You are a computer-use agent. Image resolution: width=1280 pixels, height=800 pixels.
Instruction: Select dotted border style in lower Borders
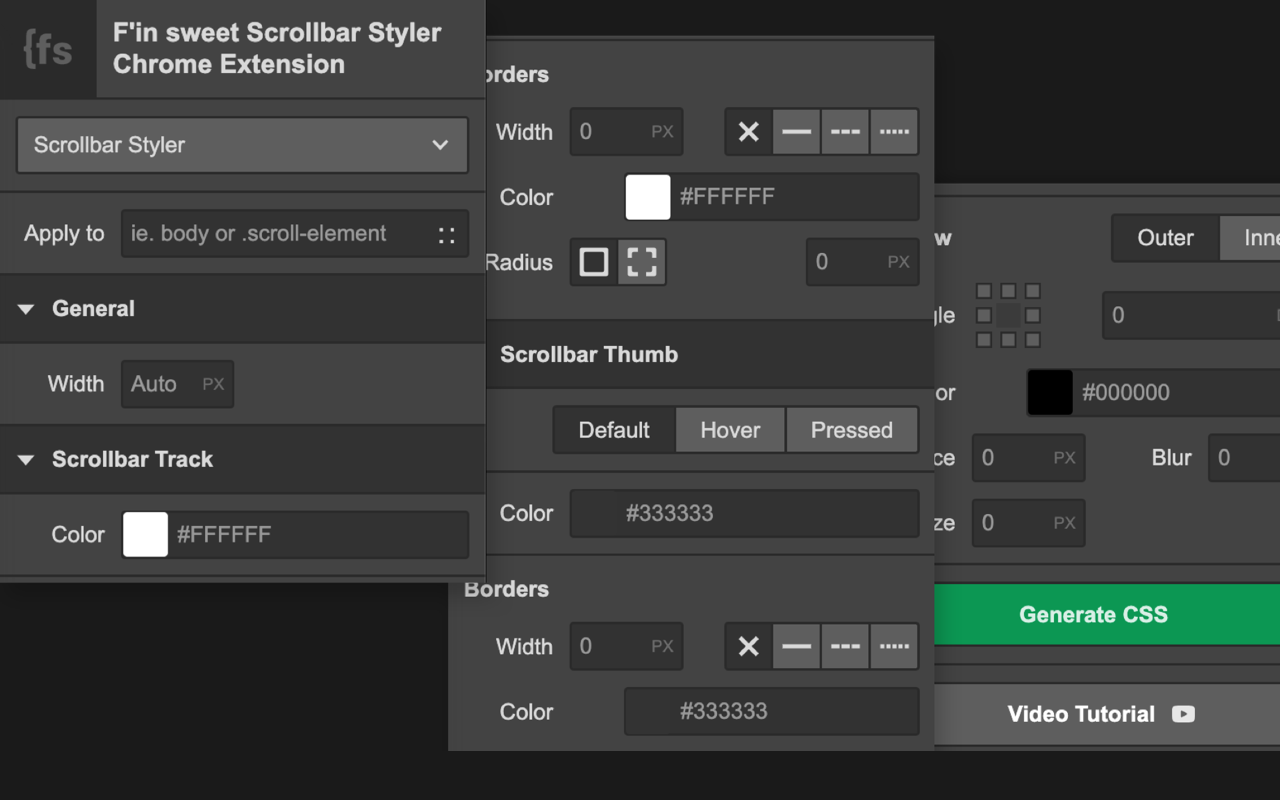point(894,647)
